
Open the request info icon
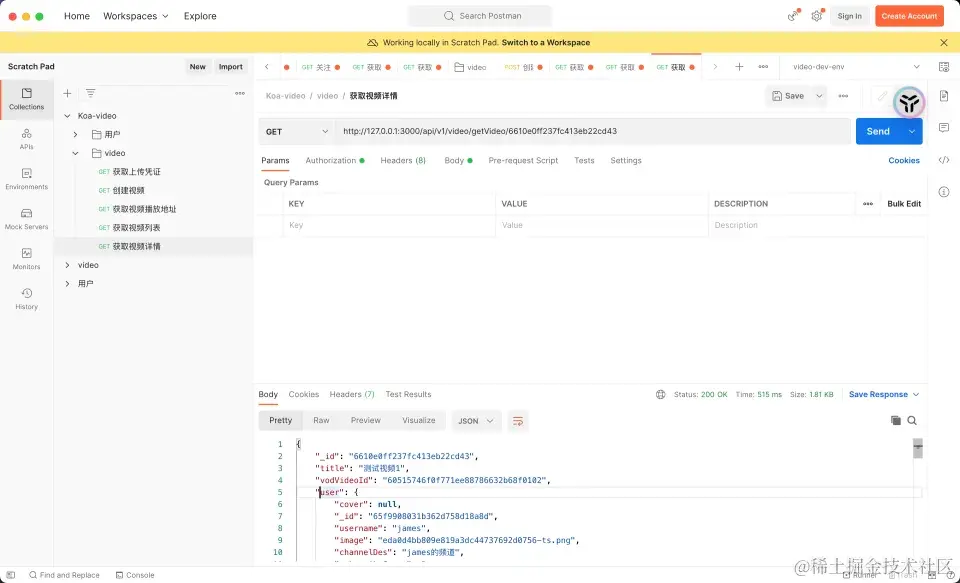coord(943,192)
